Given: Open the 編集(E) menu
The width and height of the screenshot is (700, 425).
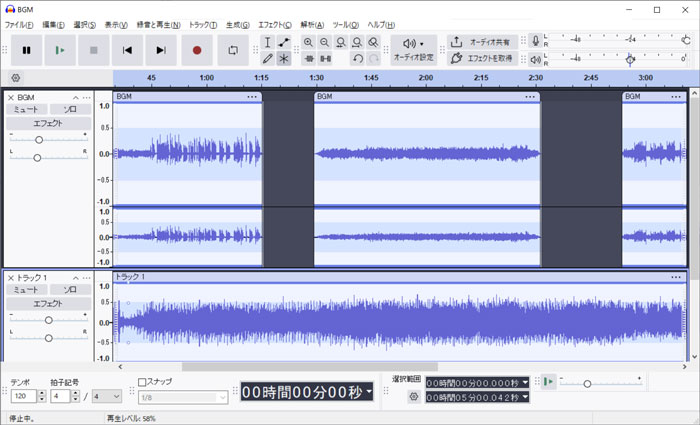Looking at the screenshot, I should pyautogui.click(x=53, y=25).
